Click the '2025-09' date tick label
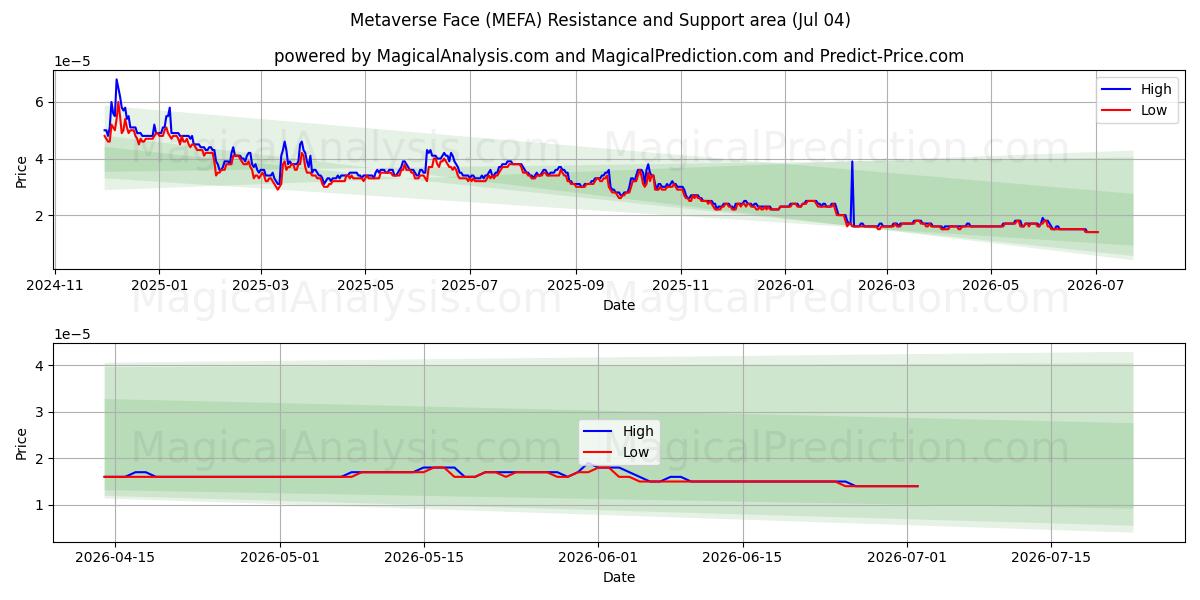 pos(576,286)
